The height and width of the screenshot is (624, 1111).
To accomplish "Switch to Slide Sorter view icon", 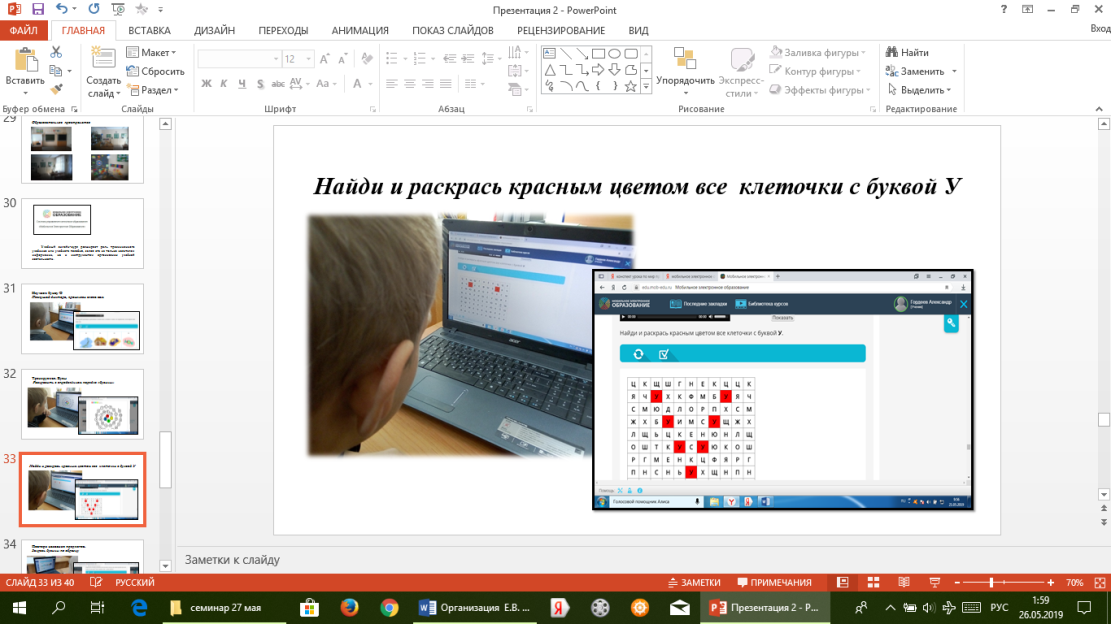I will pyautogui.click(x=871, y=582).
